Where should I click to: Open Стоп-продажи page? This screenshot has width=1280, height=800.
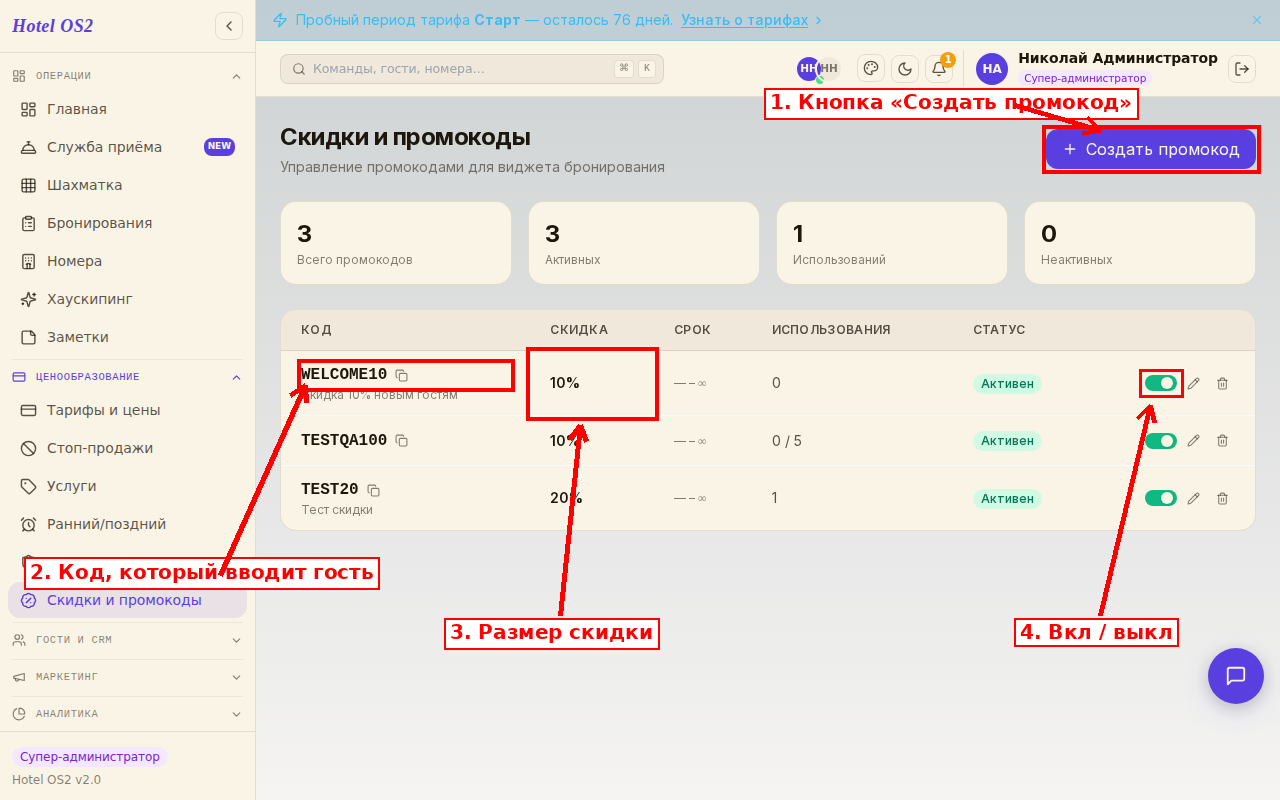127,448
